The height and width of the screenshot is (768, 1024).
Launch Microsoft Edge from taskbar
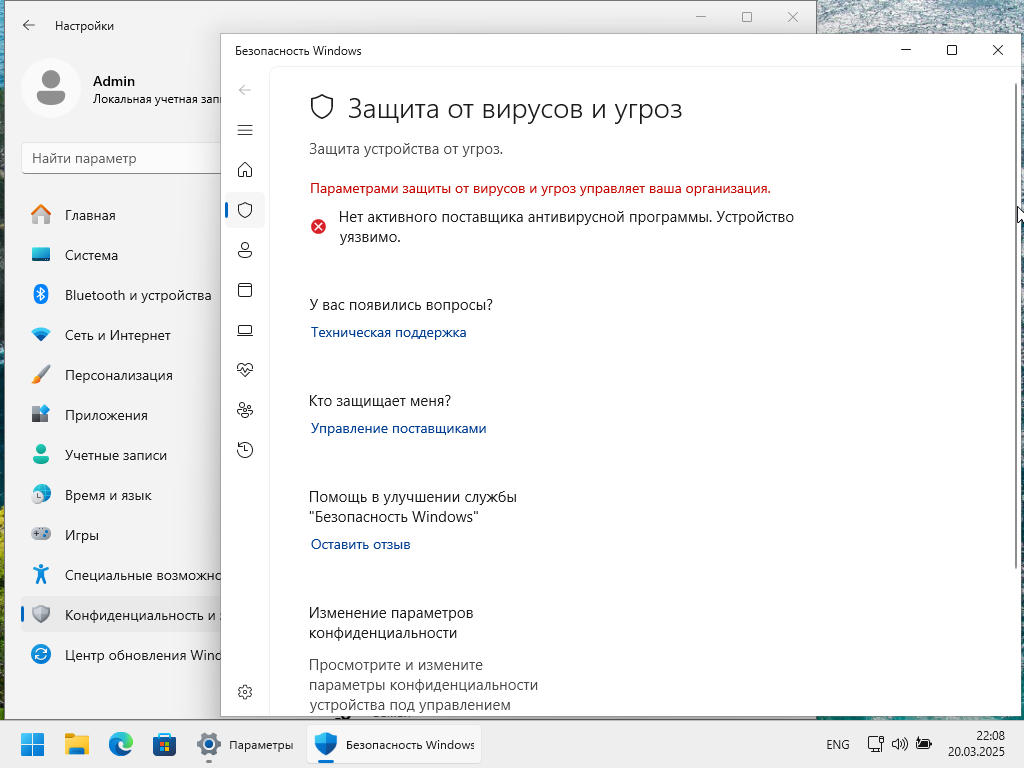121,744
